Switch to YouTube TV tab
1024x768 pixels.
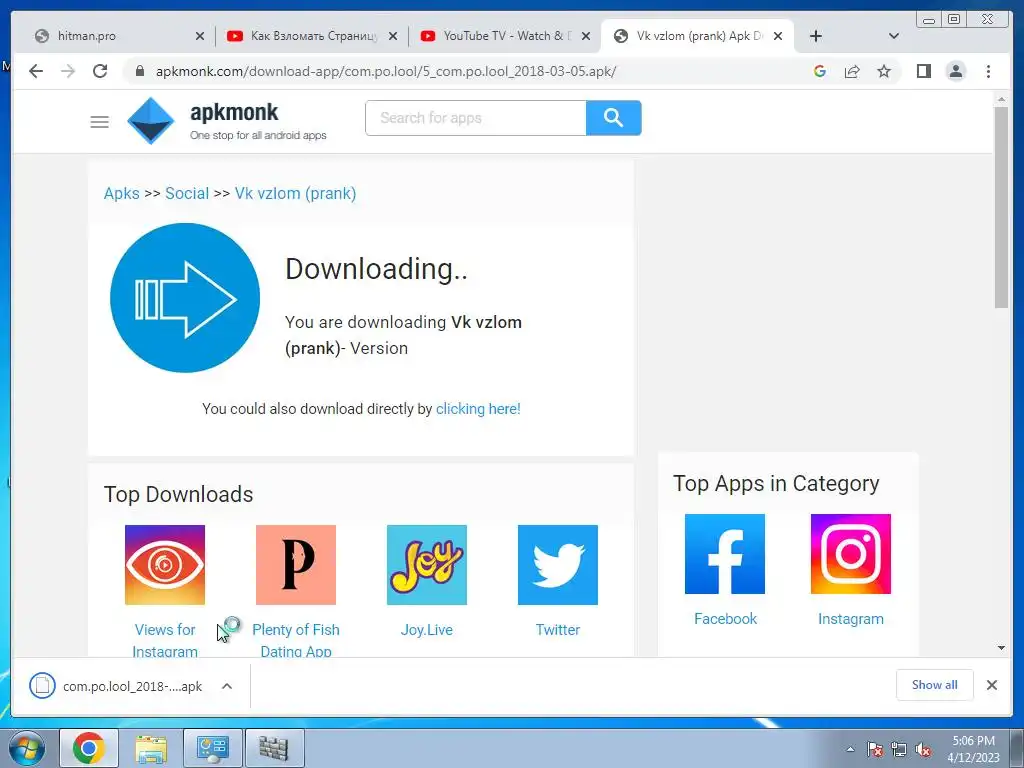pyautogui.click(x=507, y=36)
